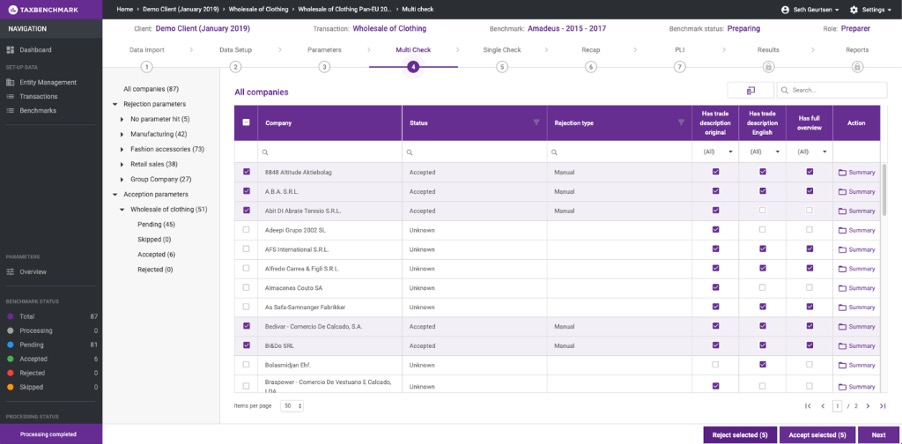Expand the Retail sales (38) node
The width and height of the screenshot is (902, 444).
(122, 164)
